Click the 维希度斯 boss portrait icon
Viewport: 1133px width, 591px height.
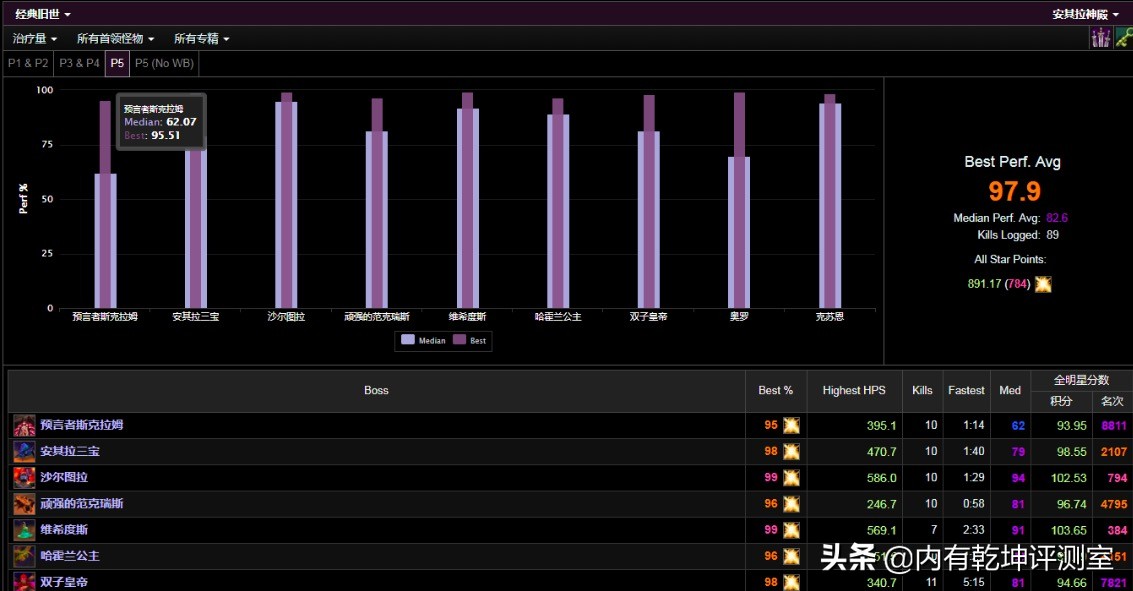click(x=24, y=529)
